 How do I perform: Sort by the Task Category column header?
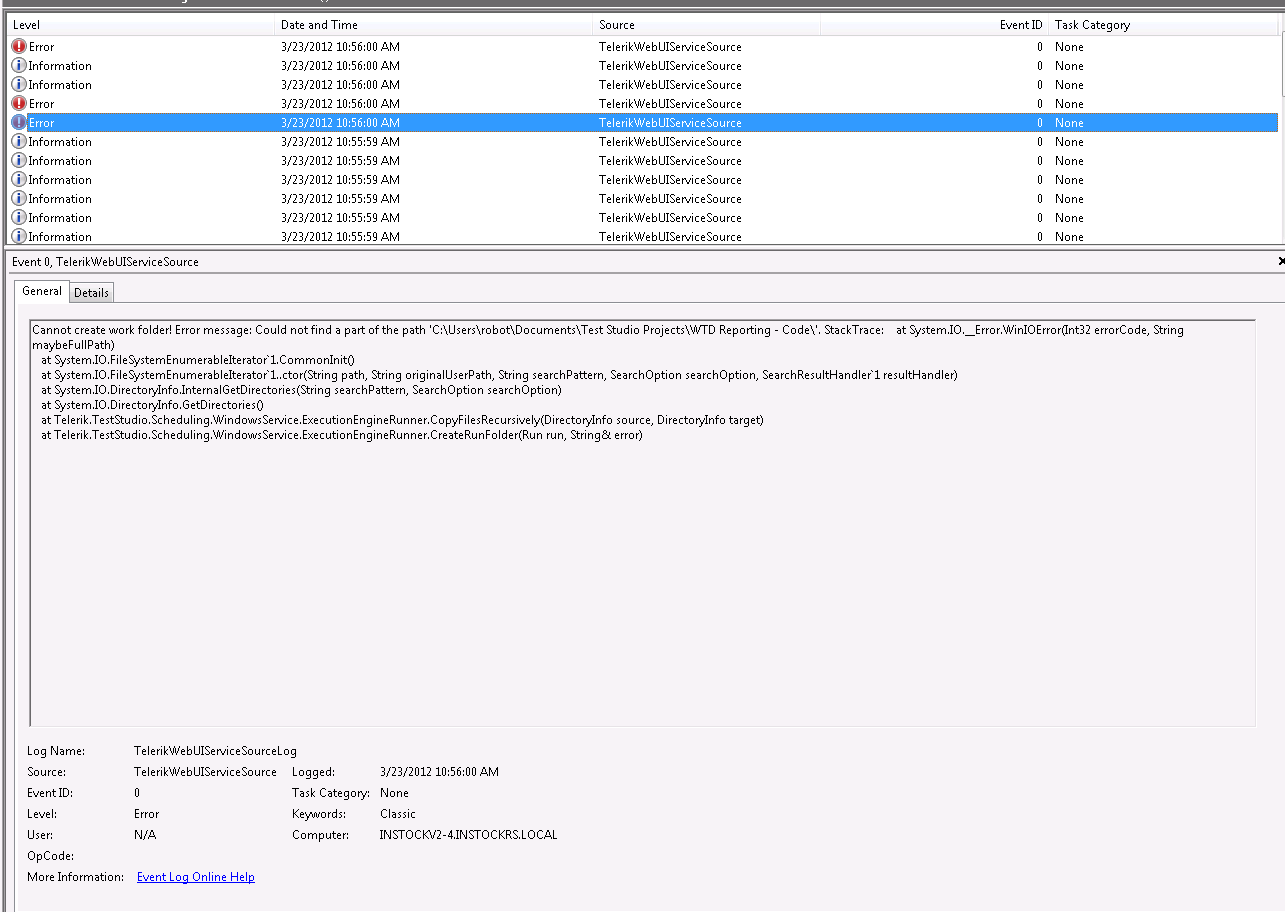pyautogui.click(x=1164, y=25)
